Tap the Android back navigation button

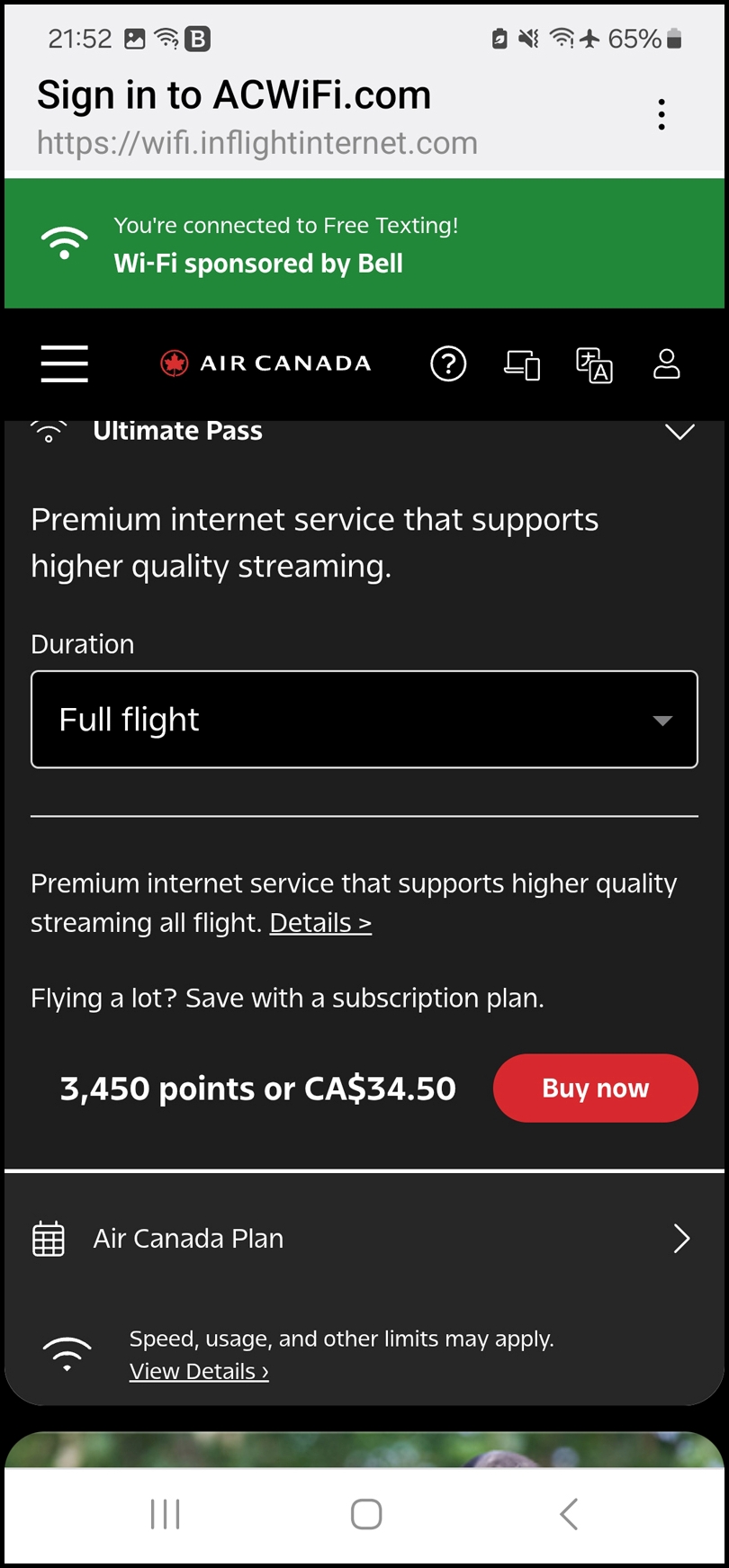[568, 1513]
